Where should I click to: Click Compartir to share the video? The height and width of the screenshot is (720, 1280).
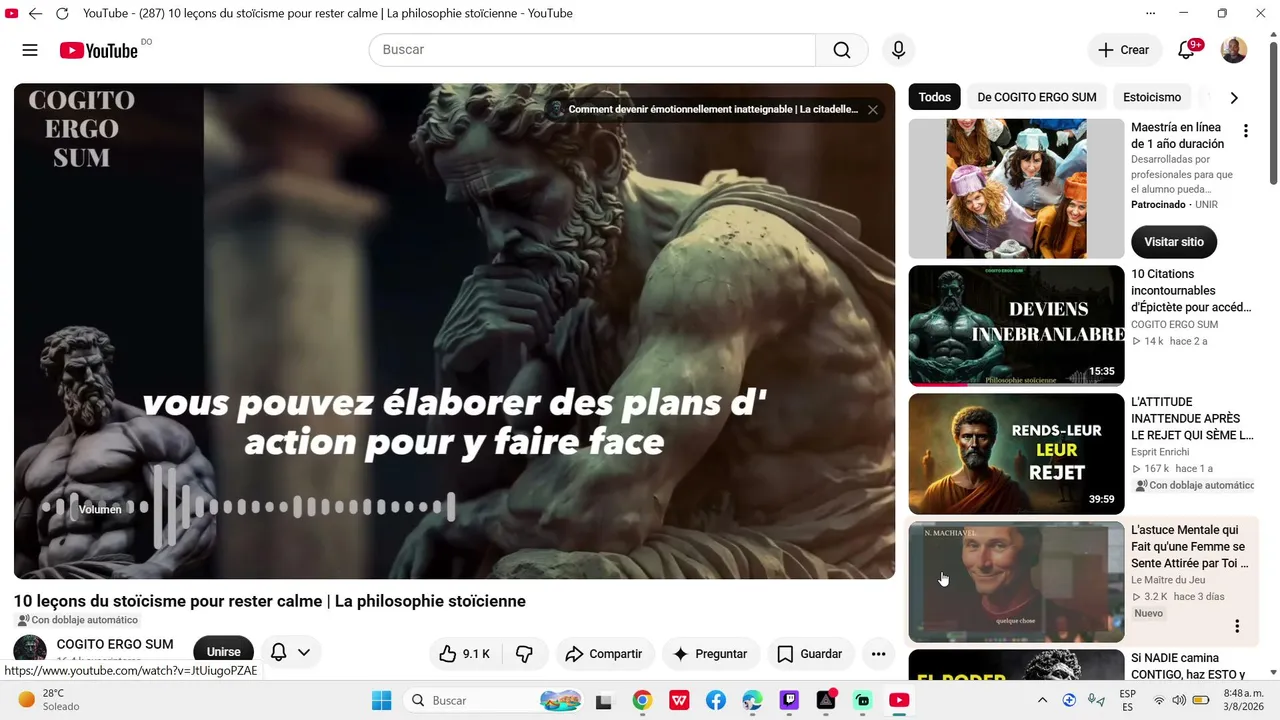click(x=604, y=654)
